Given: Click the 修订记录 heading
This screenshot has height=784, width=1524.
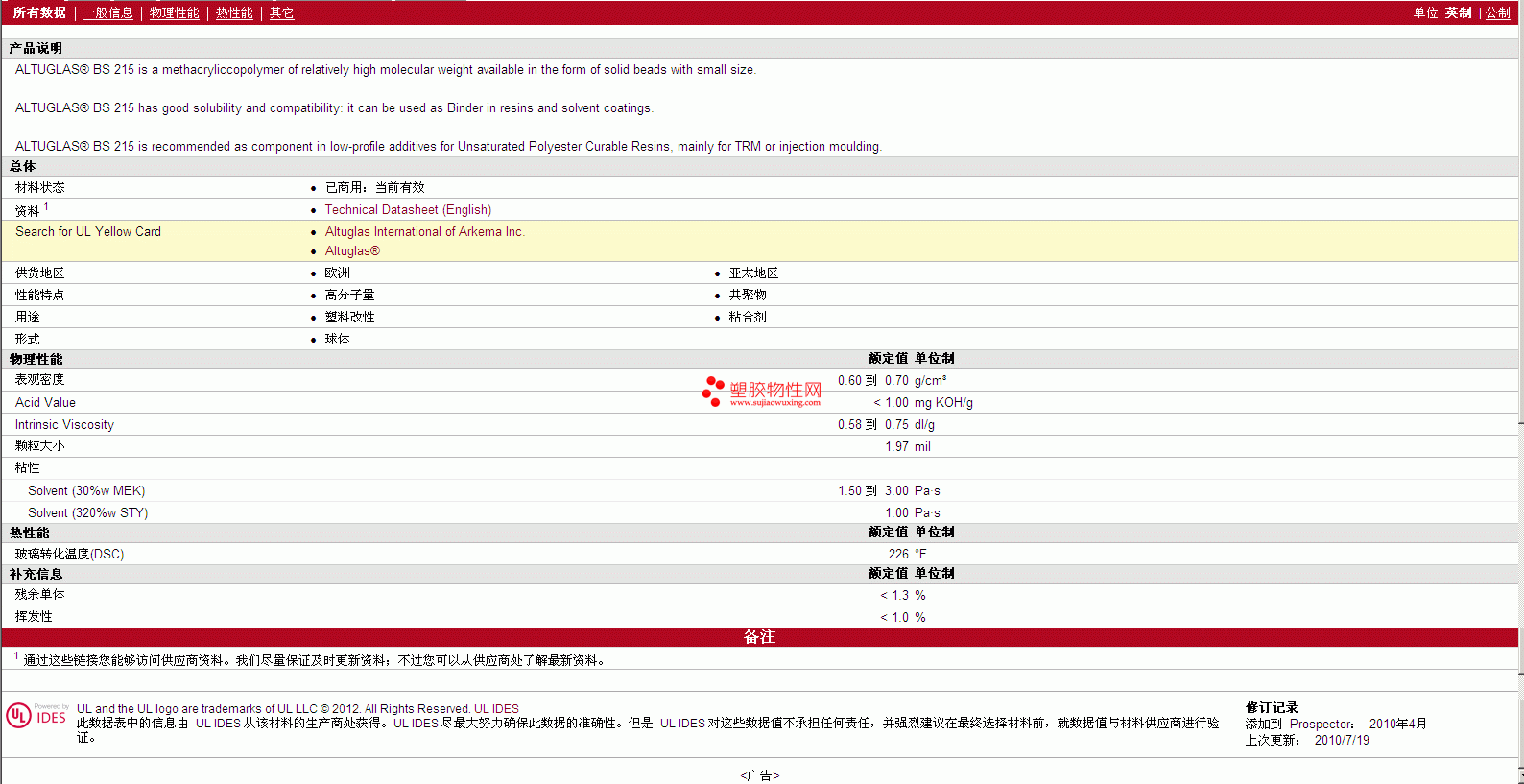Looking at the screenshot, I should 1272,708.
